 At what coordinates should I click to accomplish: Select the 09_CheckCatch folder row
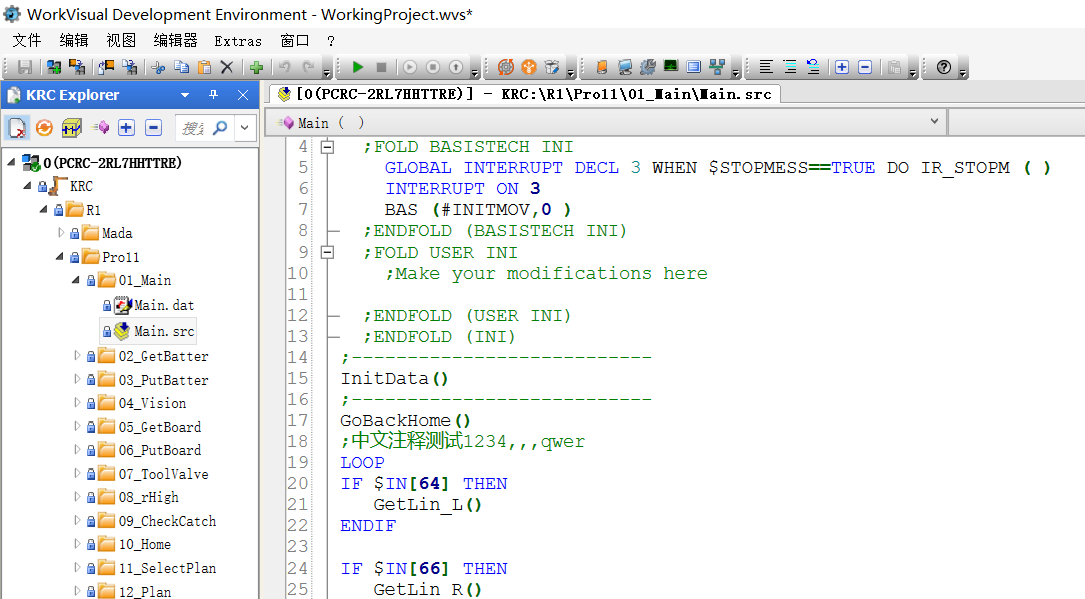[x=167, y=521]
